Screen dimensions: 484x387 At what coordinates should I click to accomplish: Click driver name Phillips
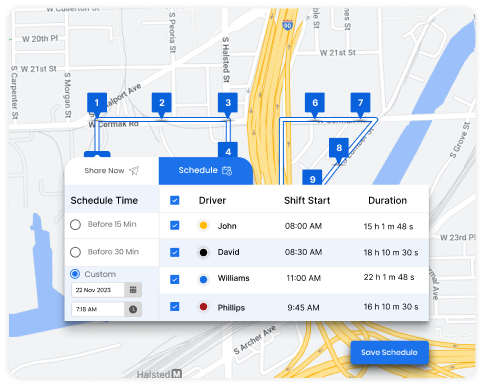pyautogui.click(x=231, y=308)
